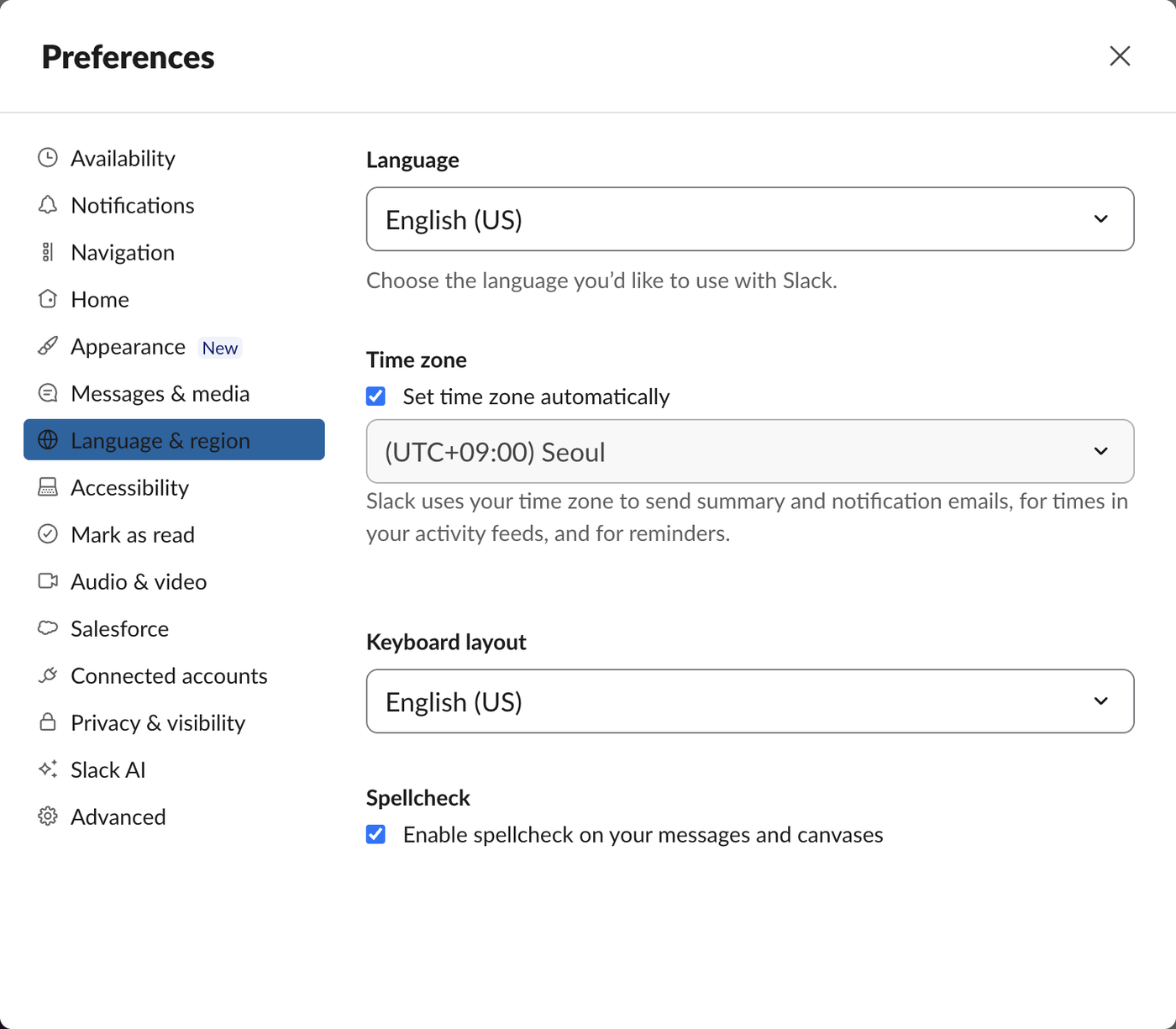The image size is (1176, 1029).
Task: Click the Messages & media chat icon
Action: click(48, 393)
